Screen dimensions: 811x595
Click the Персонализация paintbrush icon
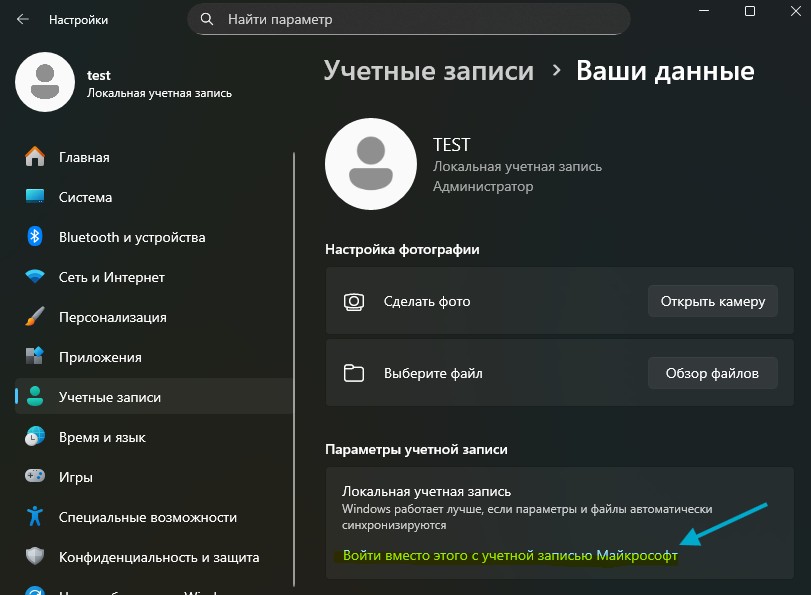[35, 317]
